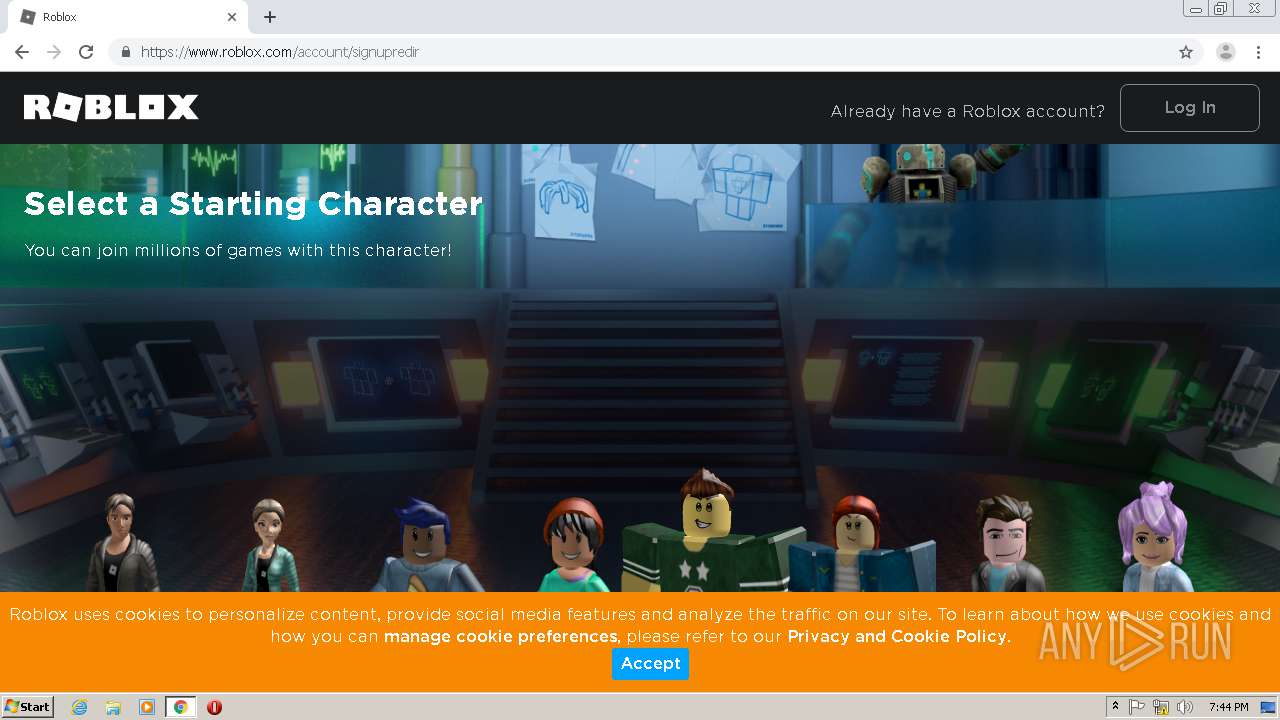Select the Roblox browser tab
This screenshot has width=1280, height=720.
pos(128,17)
